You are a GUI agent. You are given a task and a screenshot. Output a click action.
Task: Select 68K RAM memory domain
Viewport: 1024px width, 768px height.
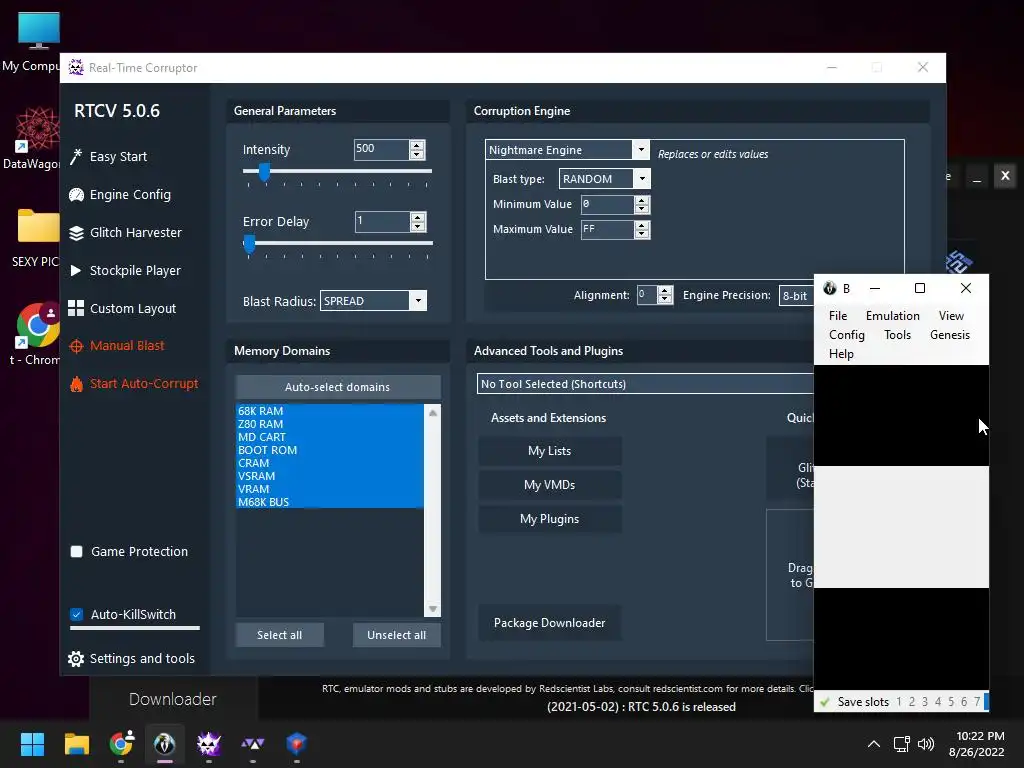click(x=329, y=411)
